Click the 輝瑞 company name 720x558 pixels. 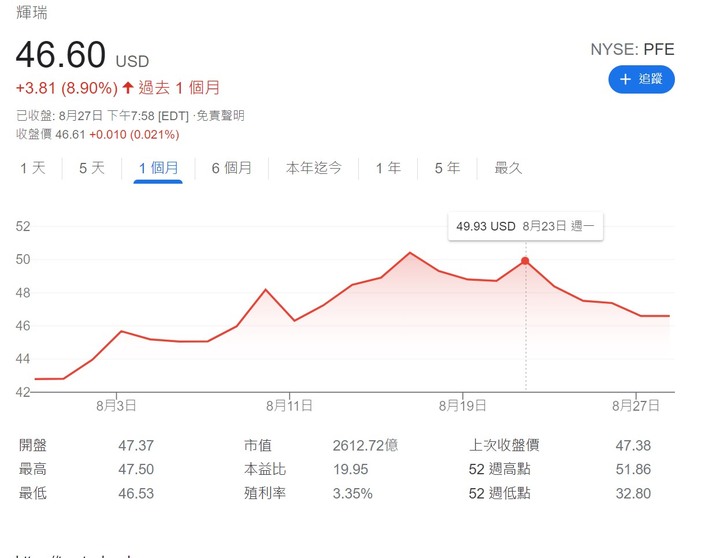(32, 12)
